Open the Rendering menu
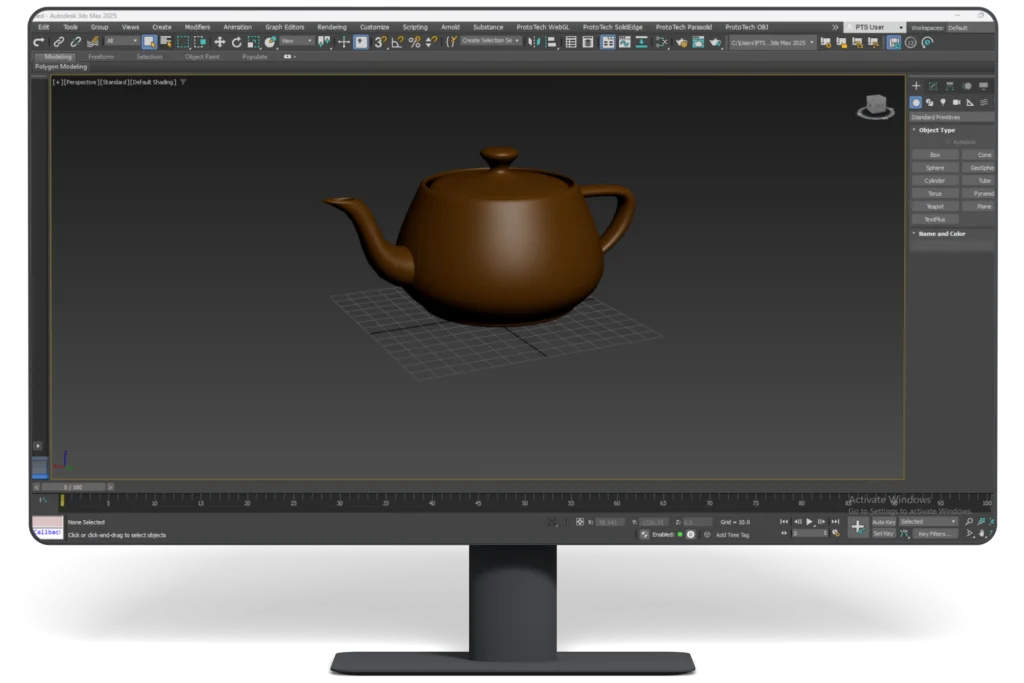This screenshot has height=683, width=1024. coord(332,27)
